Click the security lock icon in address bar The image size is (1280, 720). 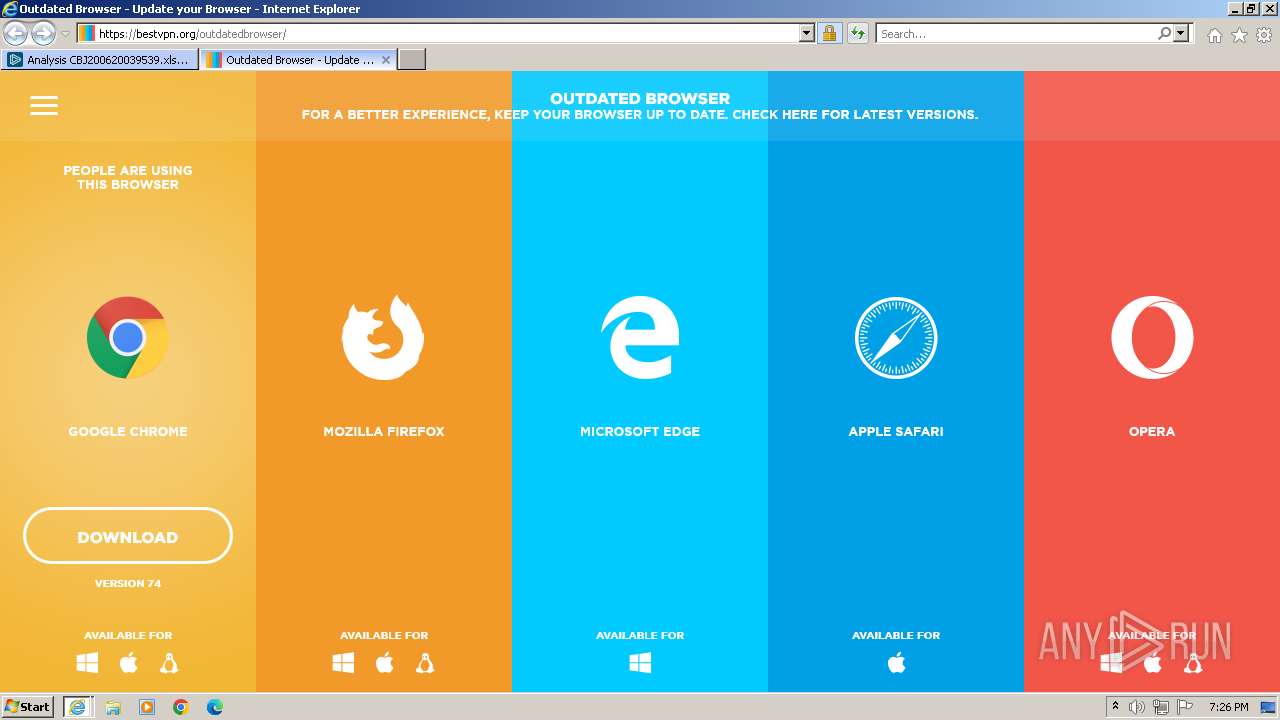tap(829, 33)
